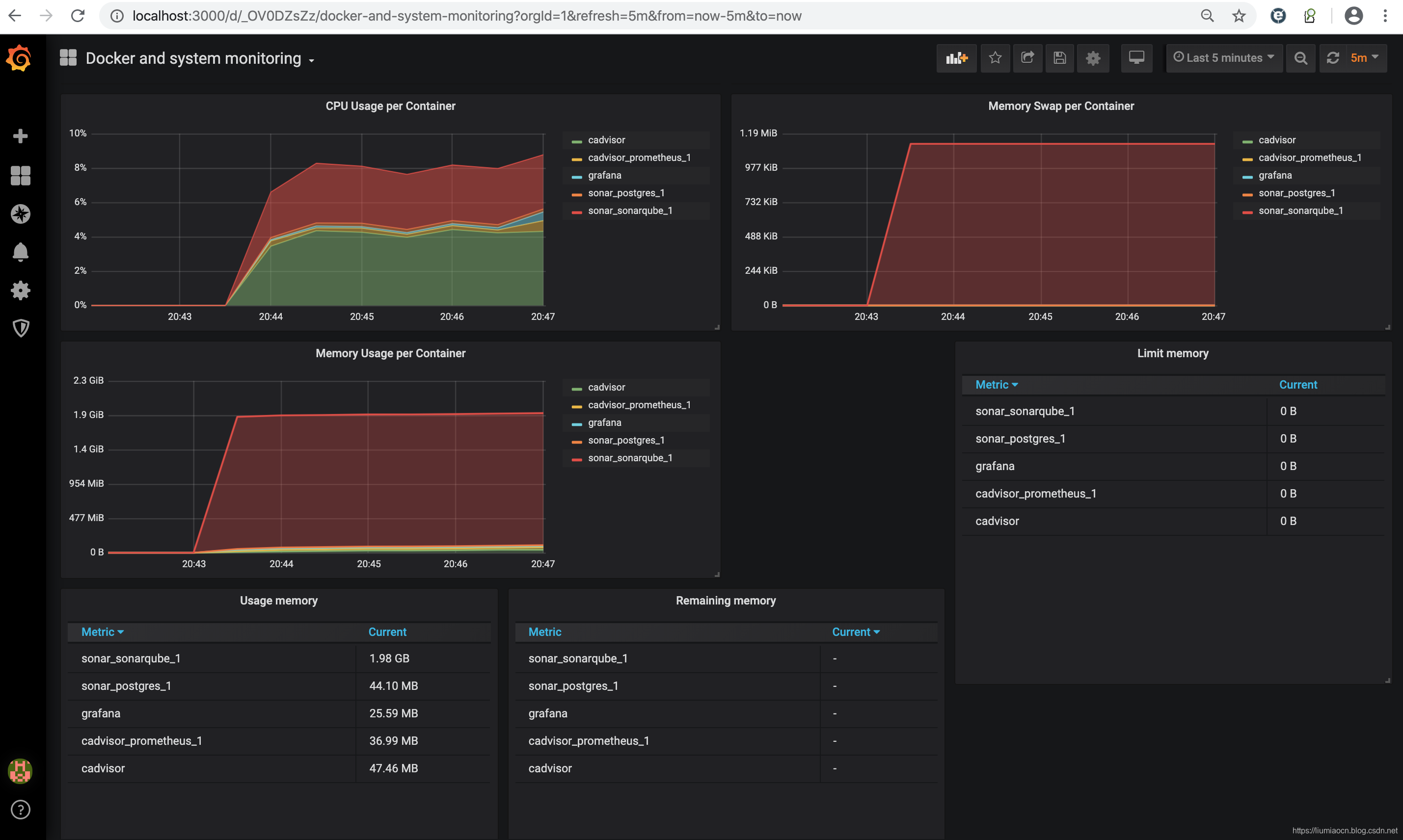Open Limit memory panel title menu
1403x840 pixels.
click(1173, 354)
